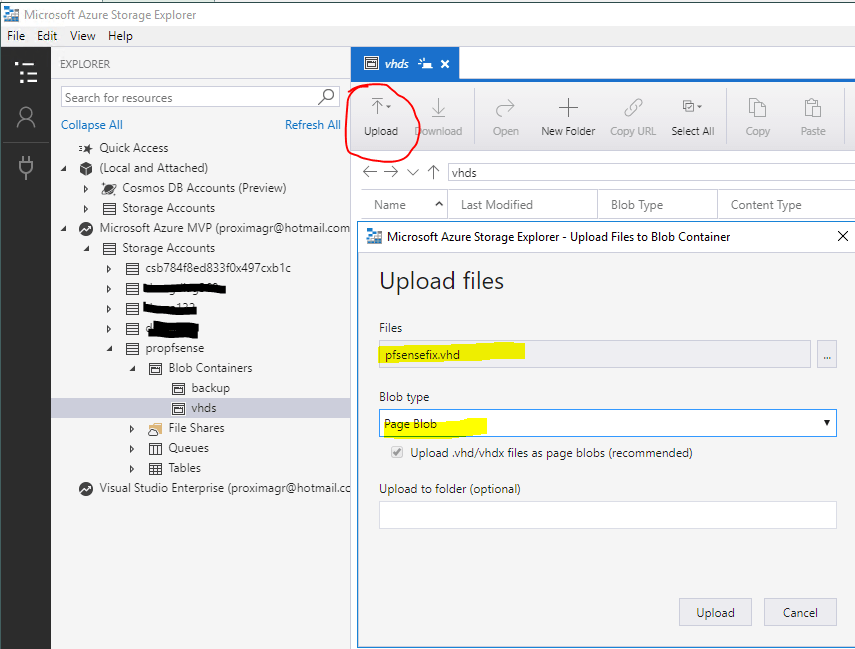Toggle Upload .vhd/vhdx files as page blobs
Screen dimensions: 855x649
tap(397, 453)
